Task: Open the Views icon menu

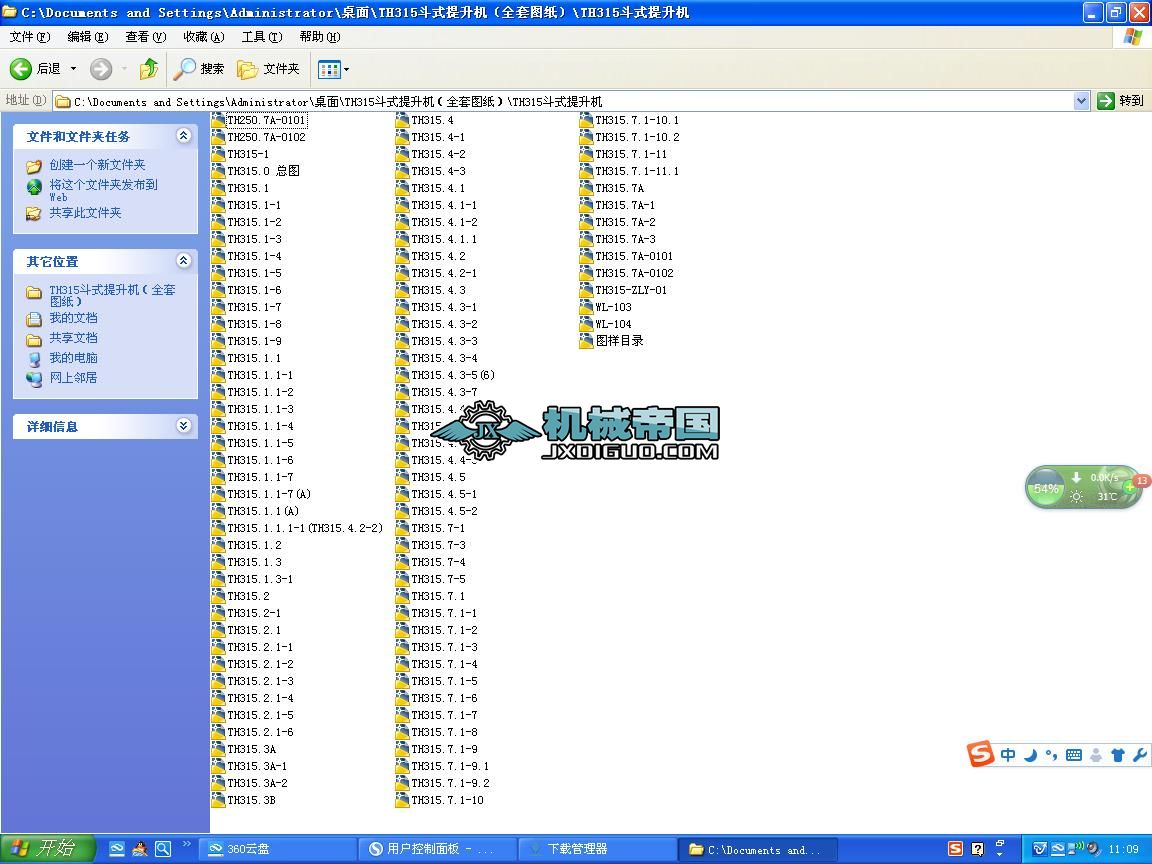Action: [x=328, y=70]
